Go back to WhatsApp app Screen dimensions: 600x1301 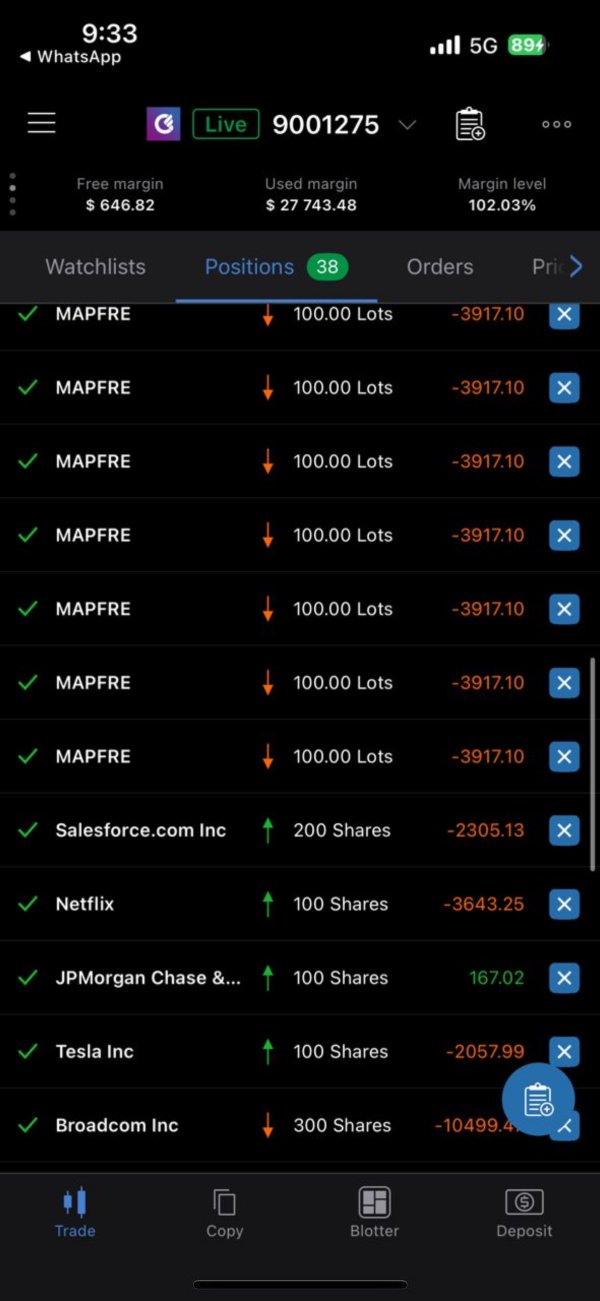(70, 57)
